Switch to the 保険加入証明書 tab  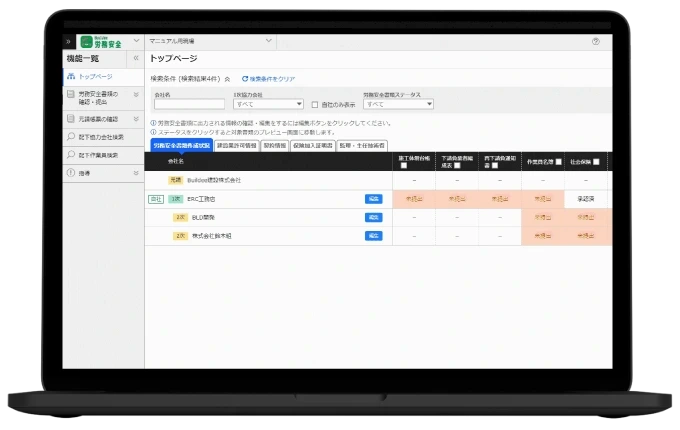(x=312, y=146)
